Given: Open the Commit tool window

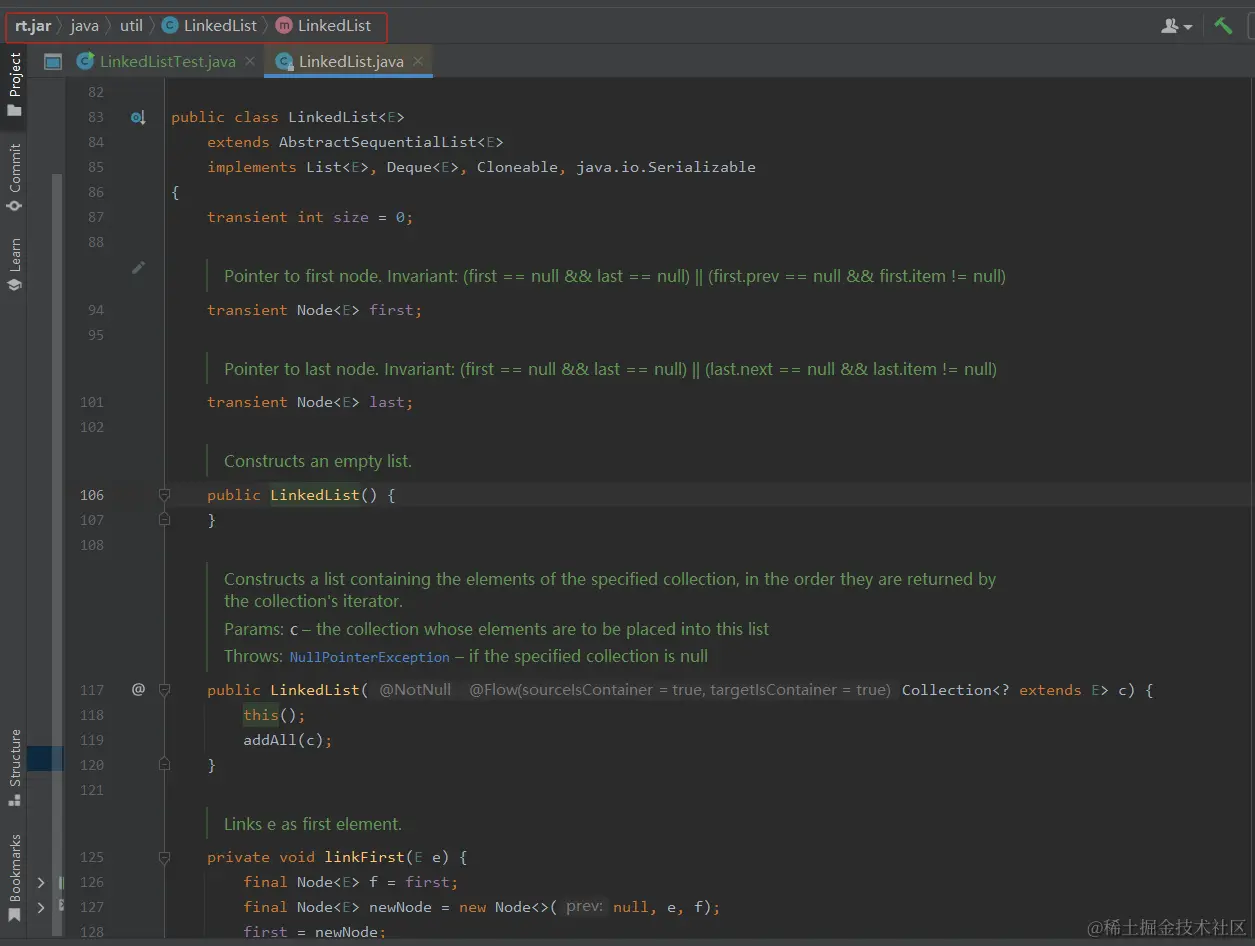Looking at the screenshot, I should [x=14, y=177].
